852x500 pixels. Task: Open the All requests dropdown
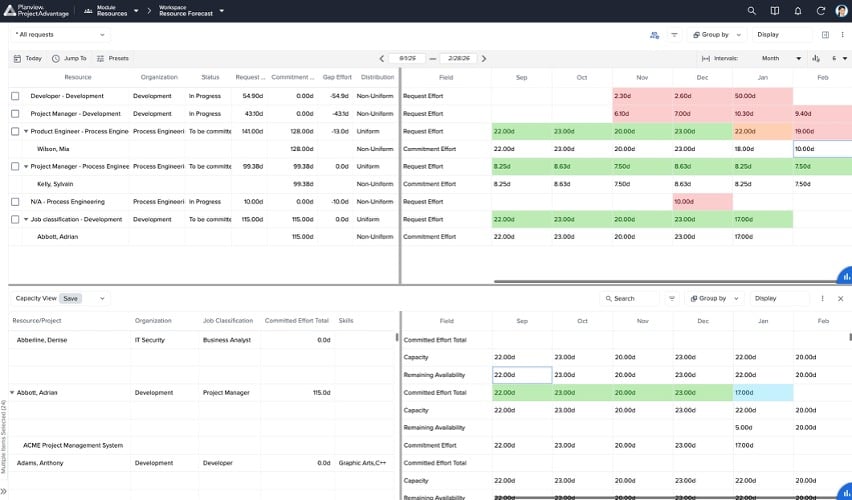point(60,35)
